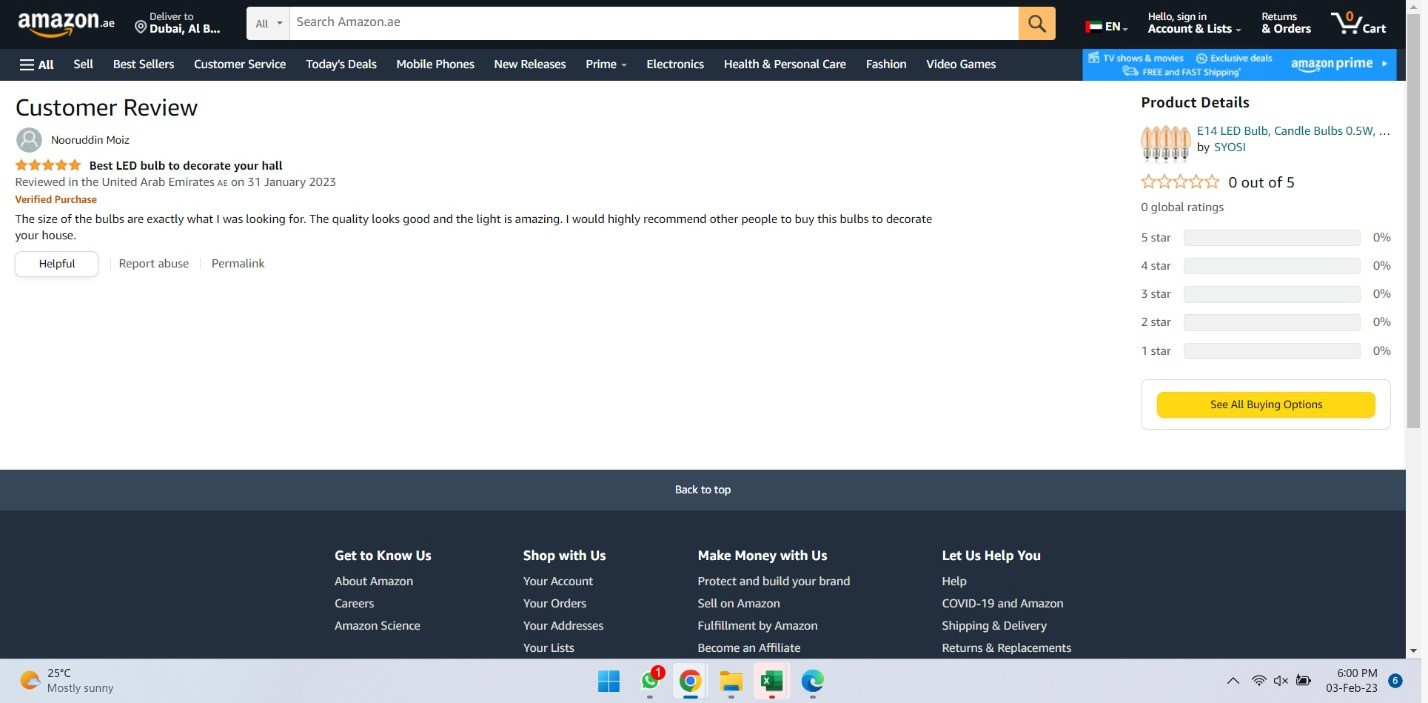This screenshot has width=1428, height=703.
Task: Click the E14 LED bulb product thumbnail
Action: tap(1165, 143)
